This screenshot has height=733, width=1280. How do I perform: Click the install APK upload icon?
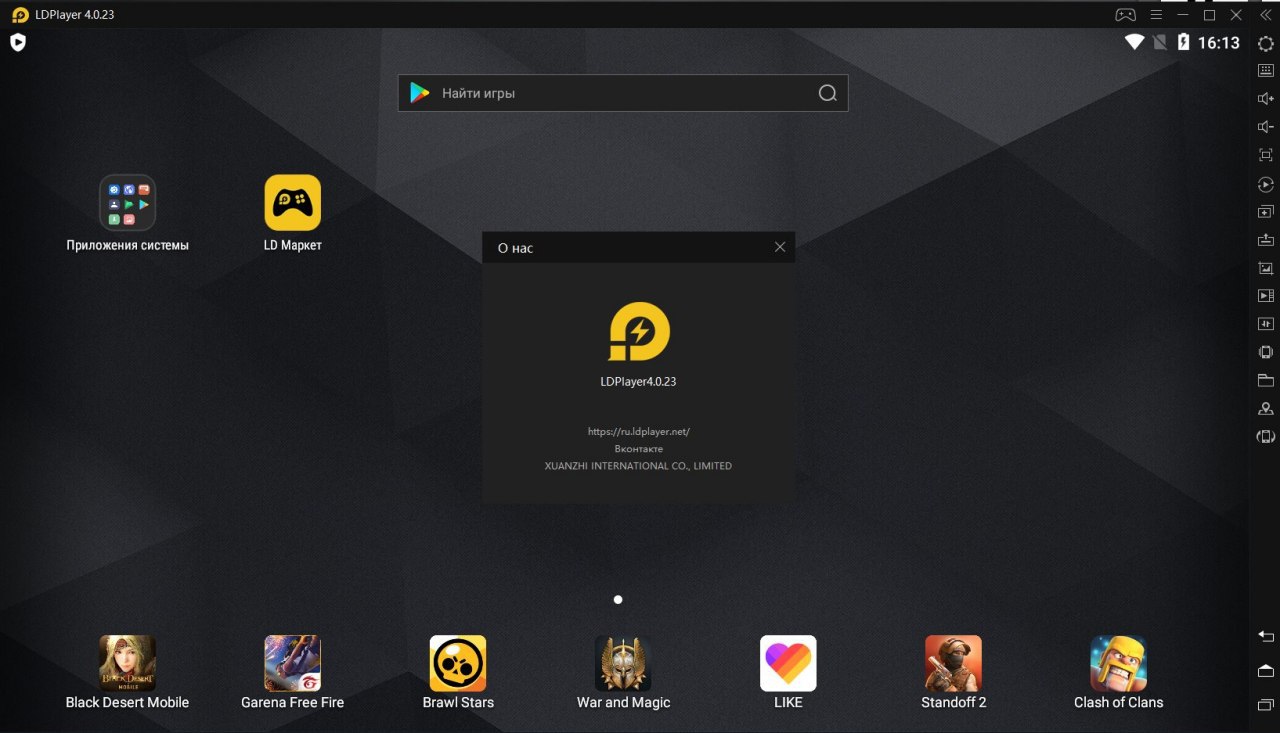pos(1265,240)
